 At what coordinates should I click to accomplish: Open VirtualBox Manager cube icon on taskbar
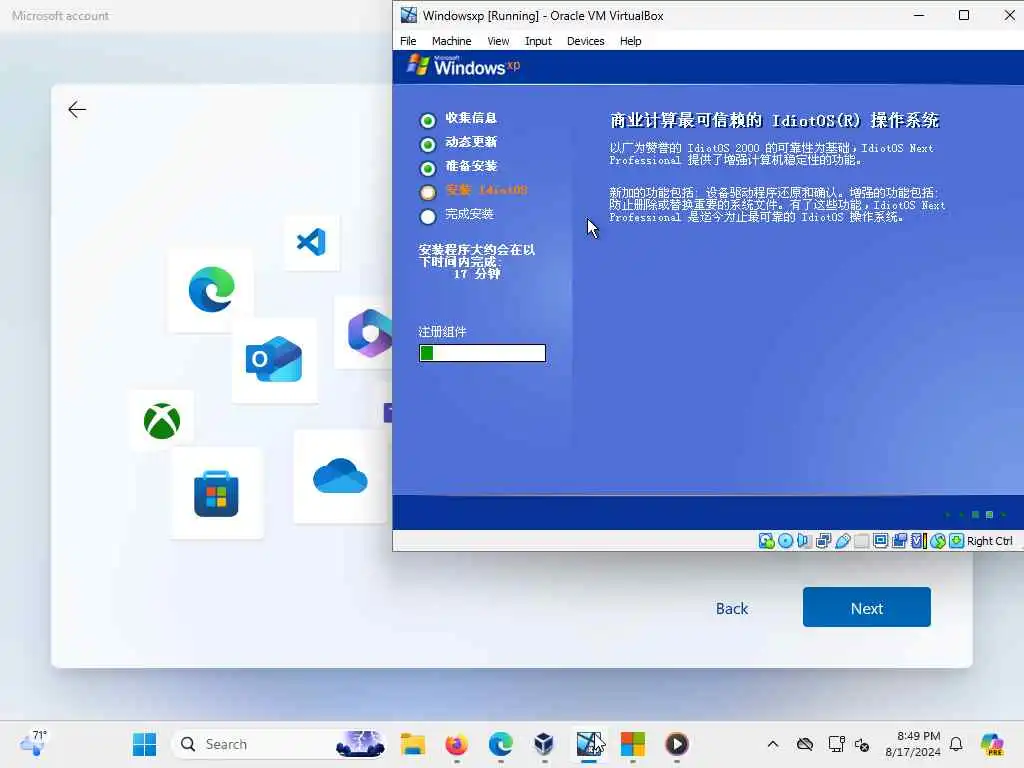tap(544, 744)
